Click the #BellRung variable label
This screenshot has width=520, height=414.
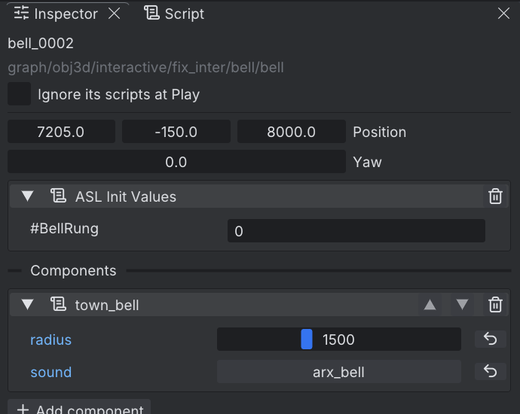click(x=64, y=229)
